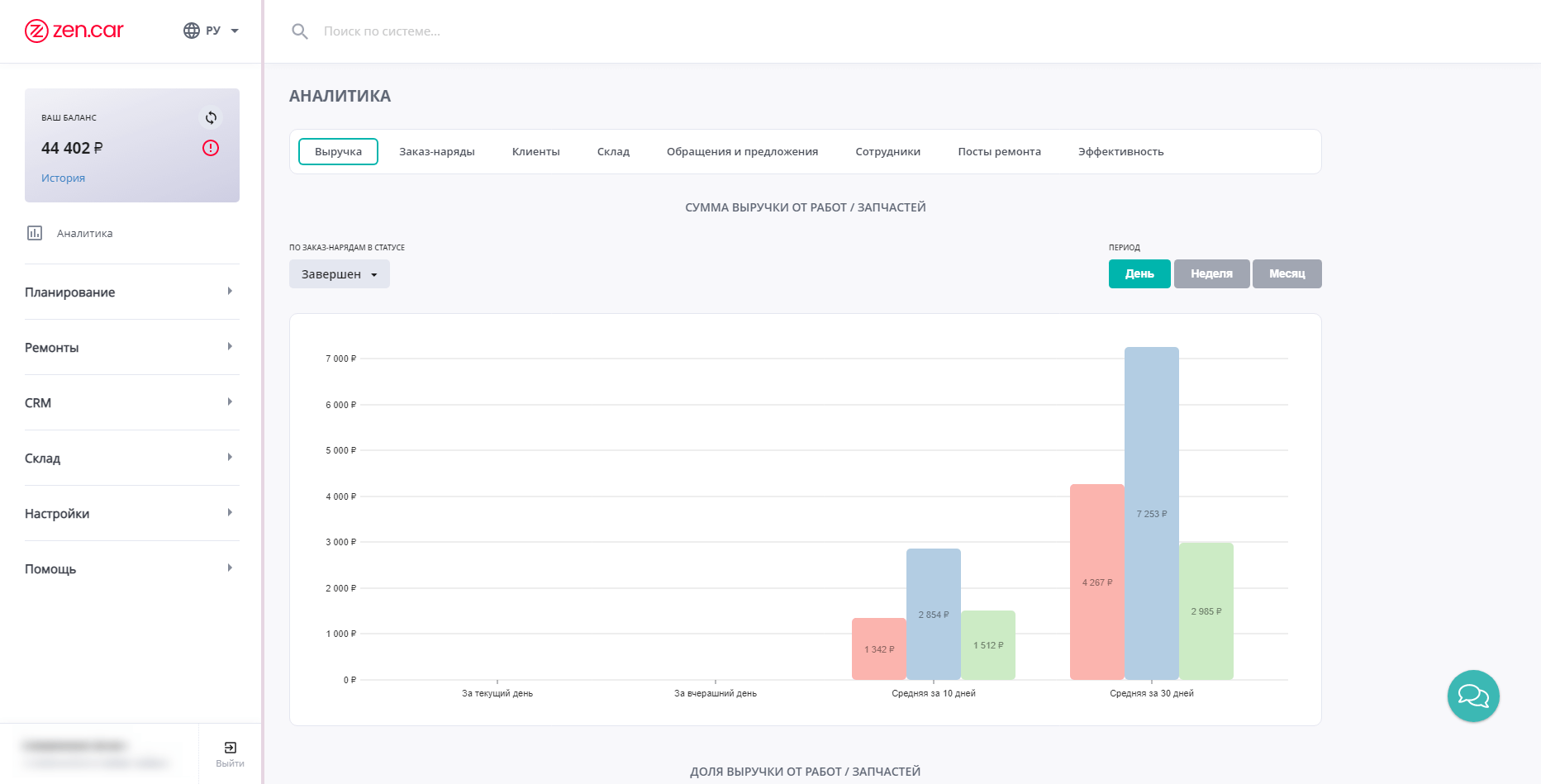Select the Выручка tab
The height and width of the screenshot is (784, 1541).
point(338,151)
